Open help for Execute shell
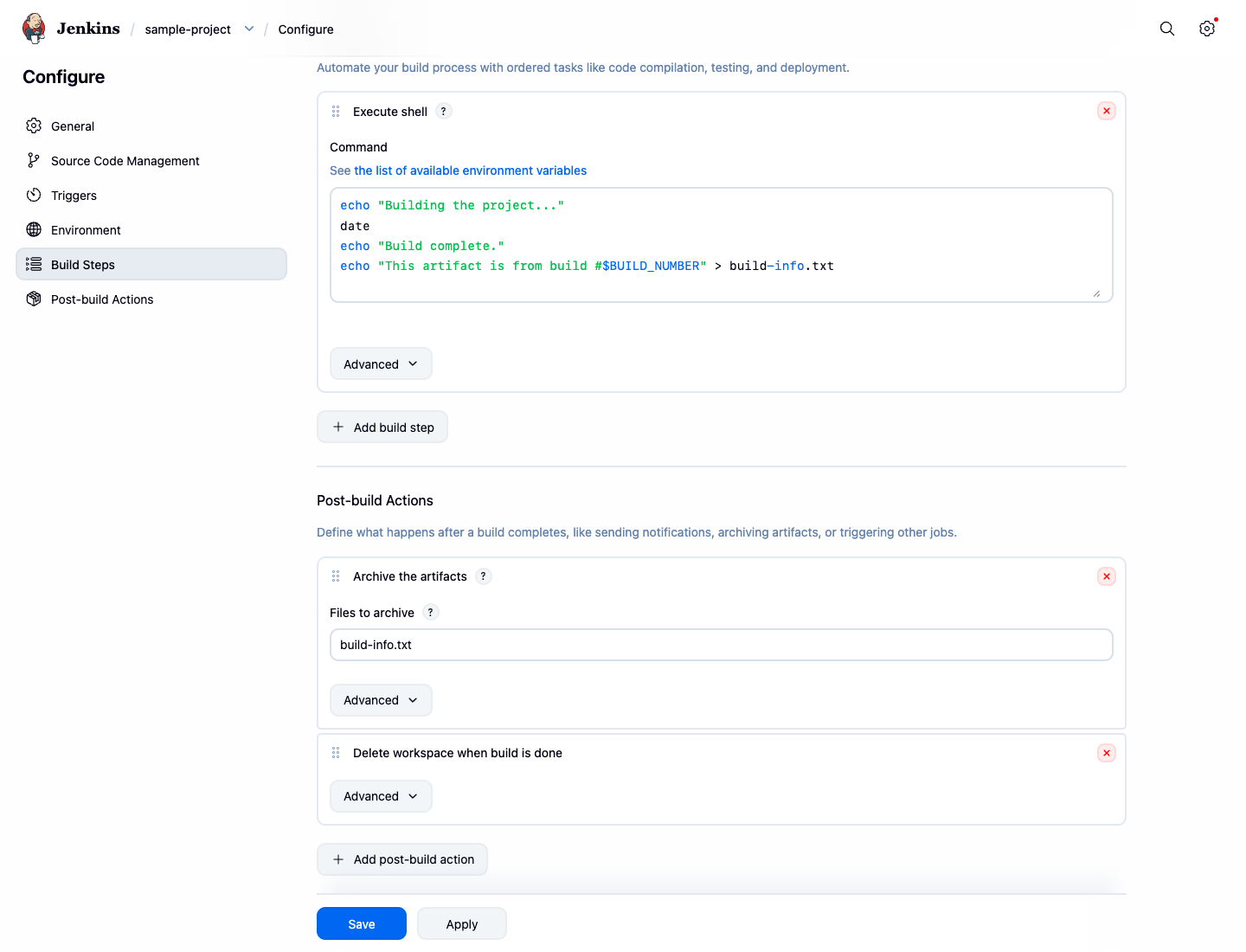This screenshot has width=1246, height=952. [x=444, y=111]
